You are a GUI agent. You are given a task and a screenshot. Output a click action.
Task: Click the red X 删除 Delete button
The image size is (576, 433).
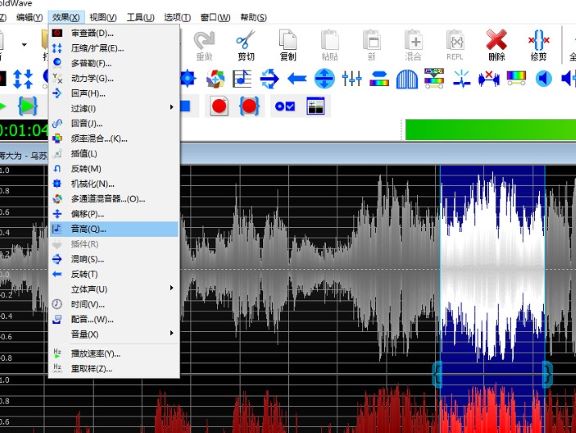coord(497,45)
